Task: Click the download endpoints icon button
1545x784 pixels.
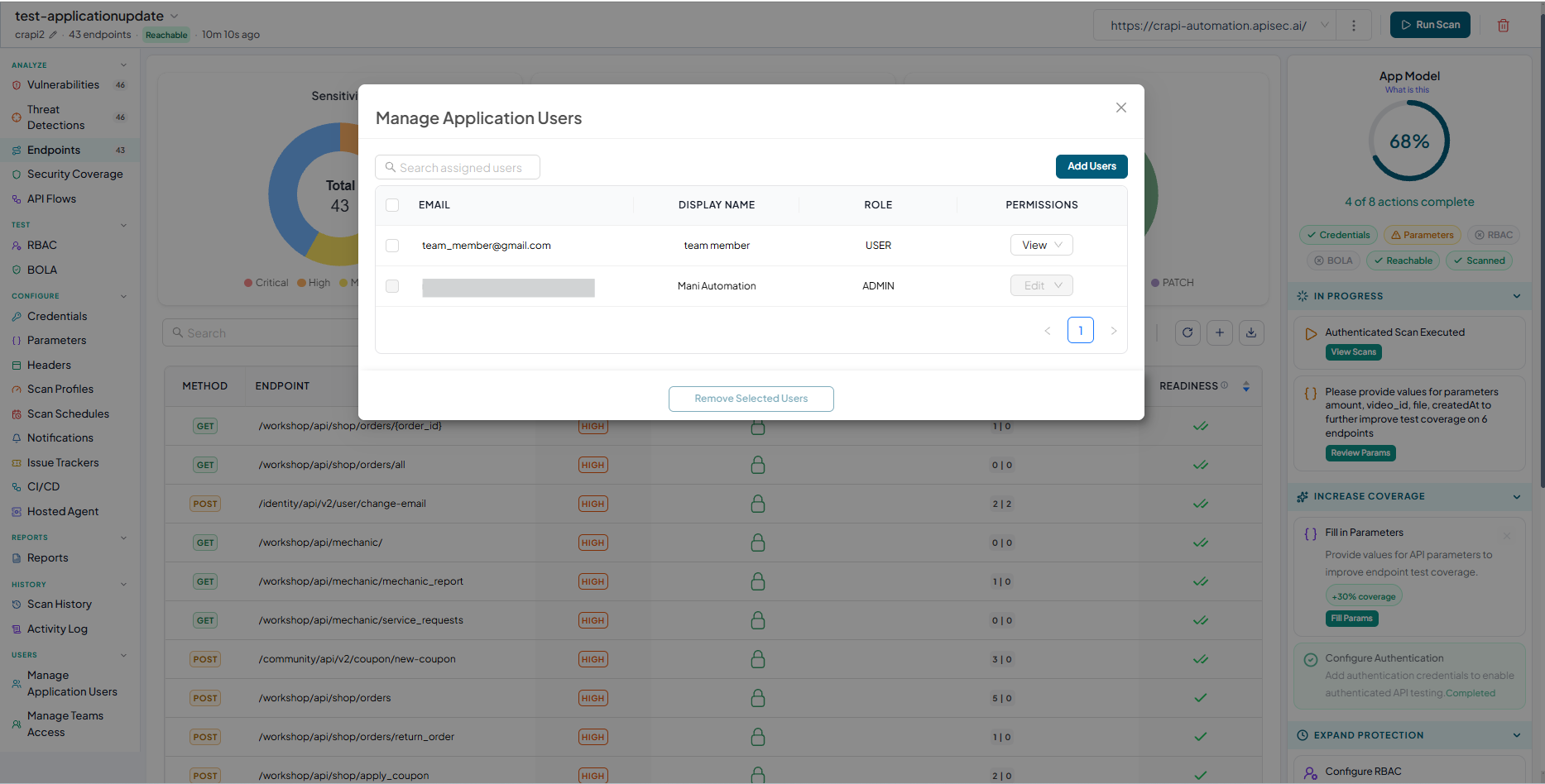Action: 1251,332
